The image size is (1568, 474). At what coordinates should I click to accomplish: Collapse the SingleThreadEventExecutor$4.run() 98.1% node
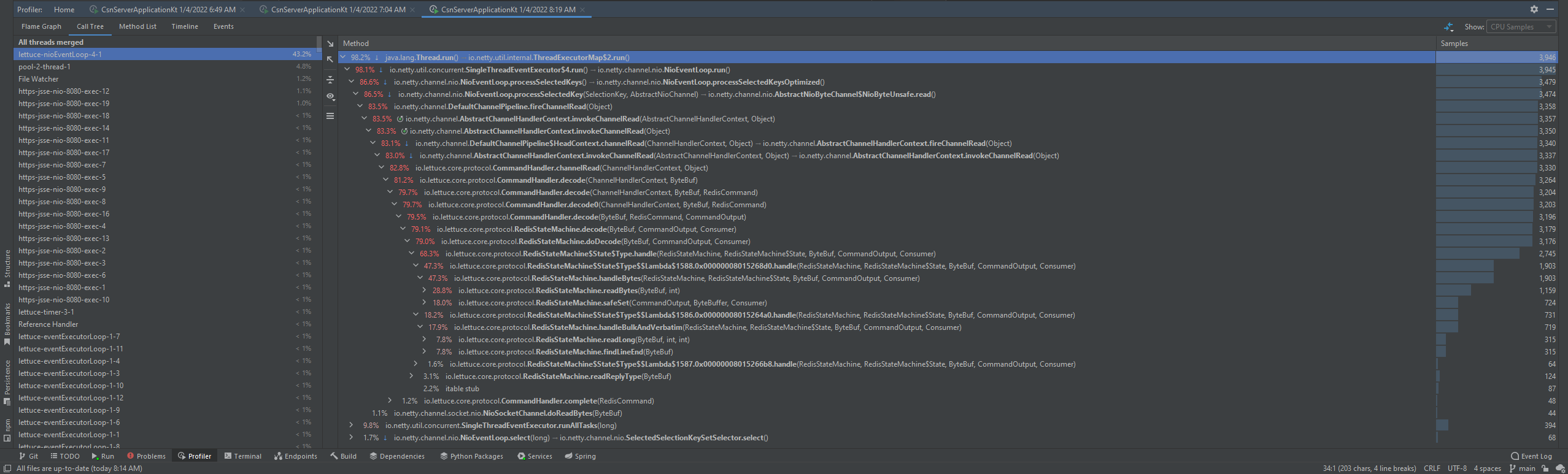[347, 69]
